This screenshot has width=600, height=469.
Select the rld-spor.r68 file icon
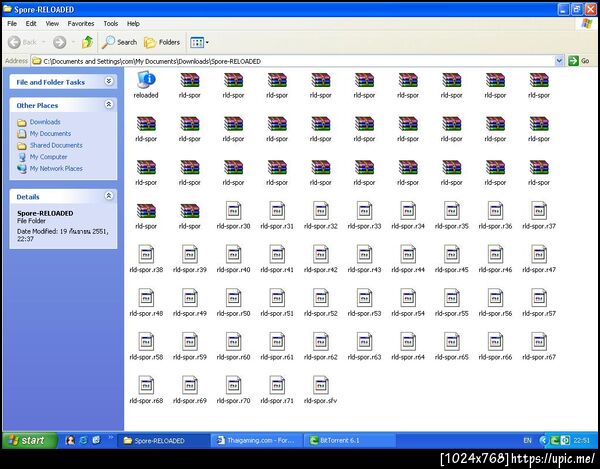(x=146, y=385)
